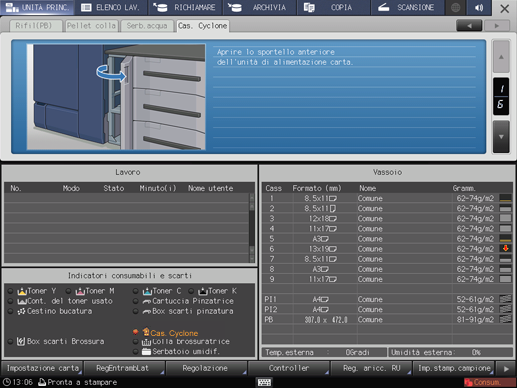Screen dimensions: 517x388
Task: Click the lamp beside Cartuccia Pinzatrice
Action: pyautogui.click(x=136, y=301)
